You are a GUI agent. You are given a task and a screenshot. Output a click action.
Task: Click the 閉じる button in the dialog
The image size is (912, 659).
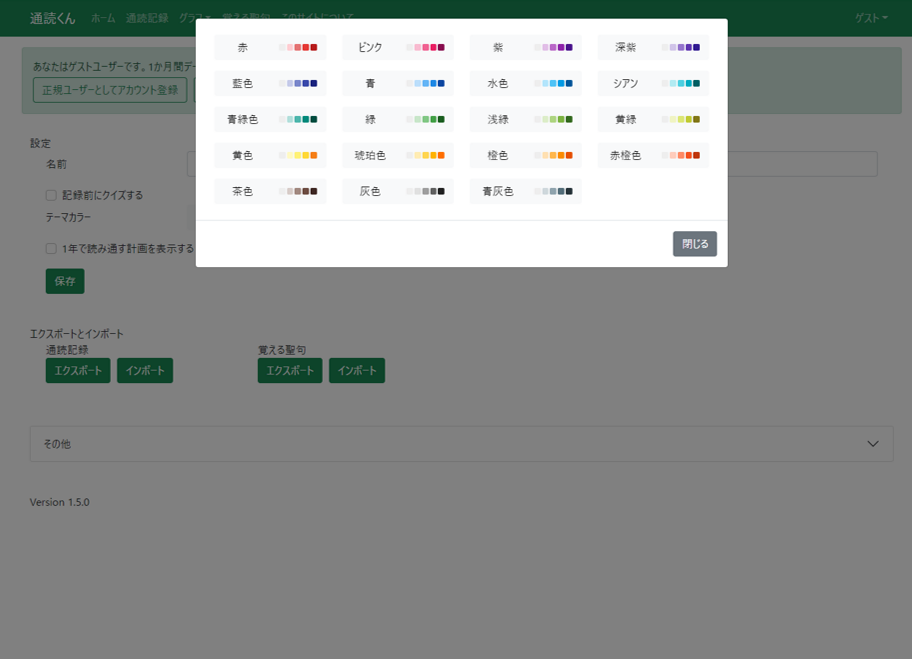(x=694, y=244)
